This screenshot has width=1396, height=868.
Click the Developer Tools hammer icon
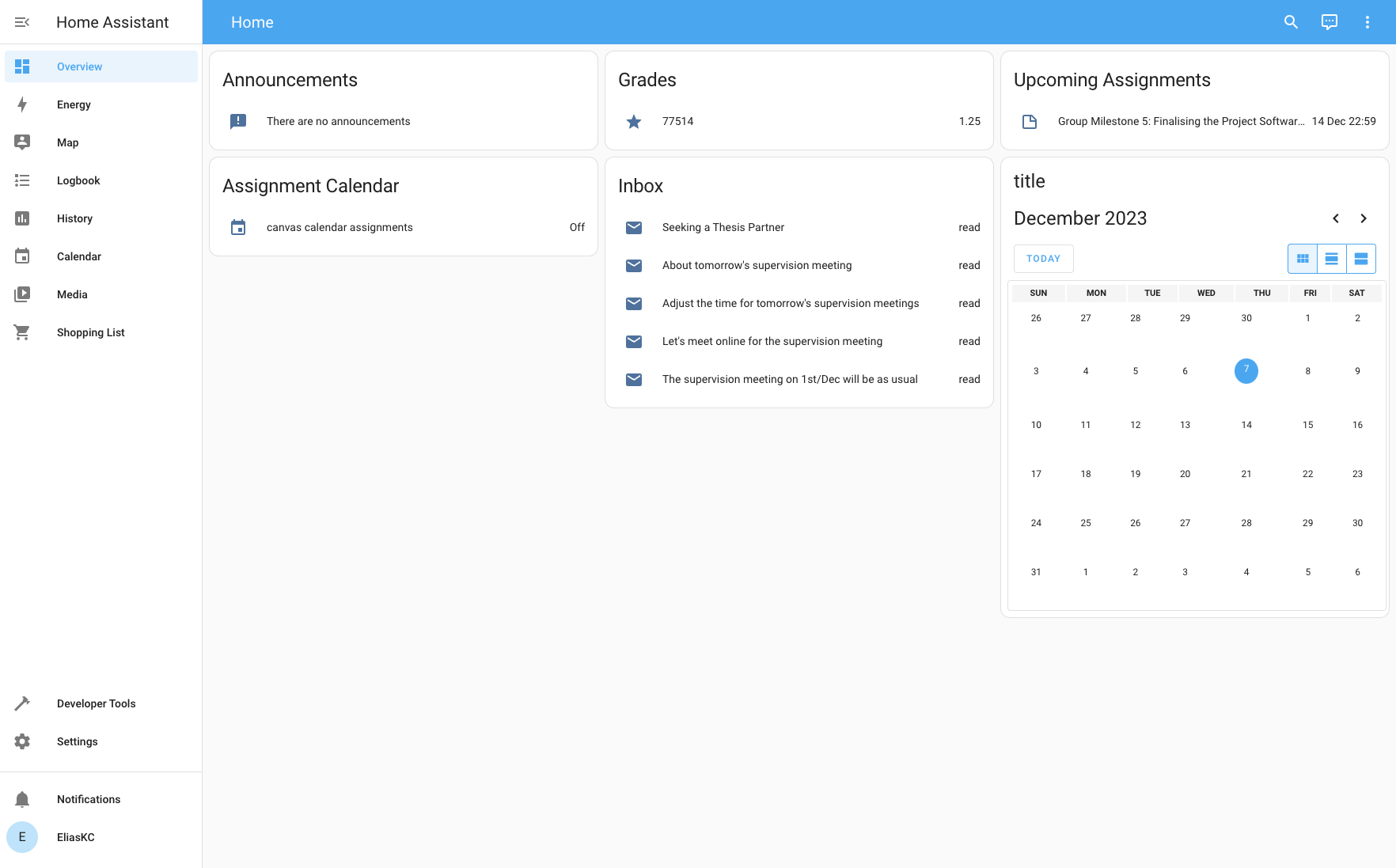pyautogui.click(x=22, y=703)
